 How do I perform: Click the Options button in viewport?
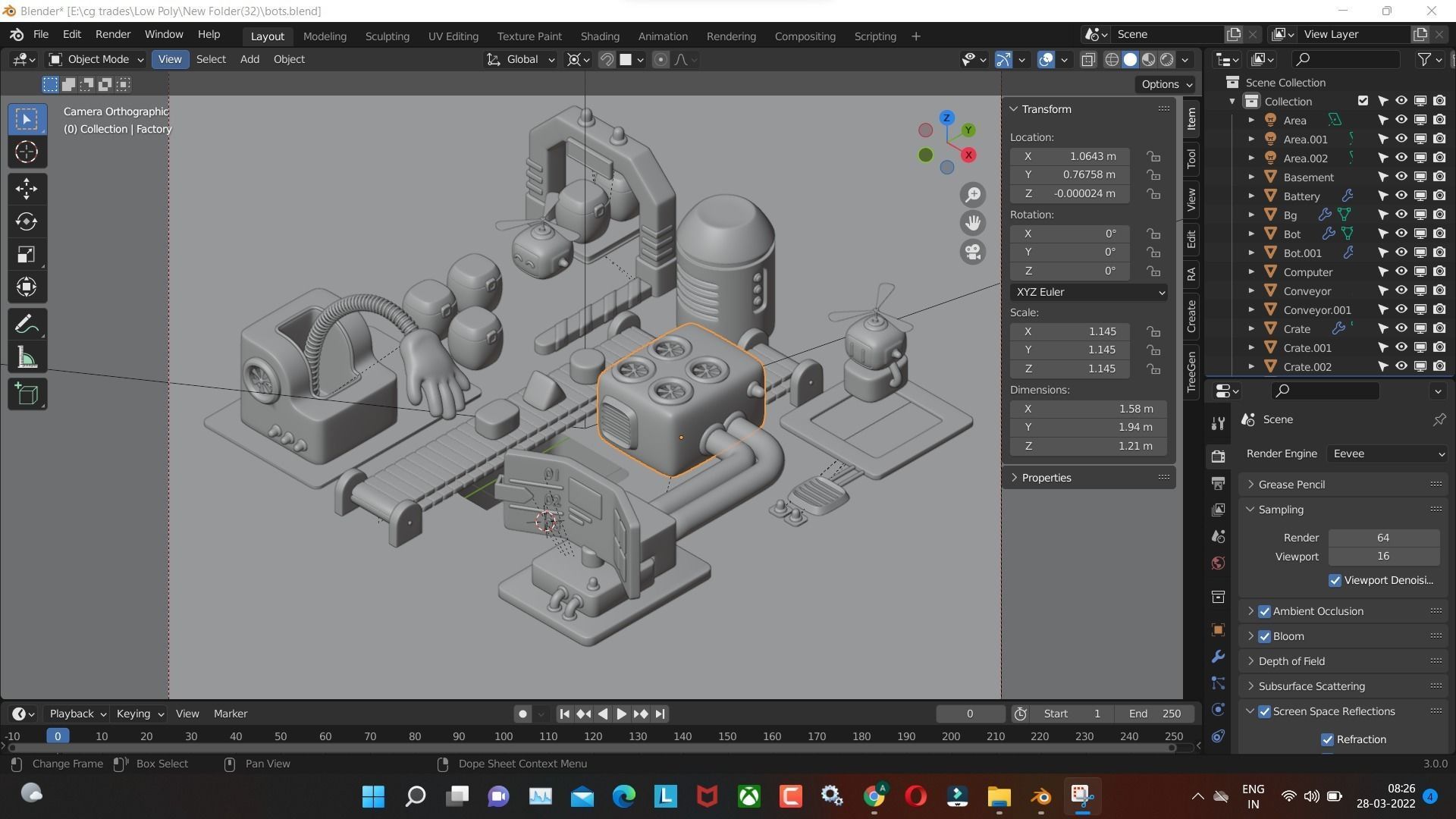tap(1166, 84)
